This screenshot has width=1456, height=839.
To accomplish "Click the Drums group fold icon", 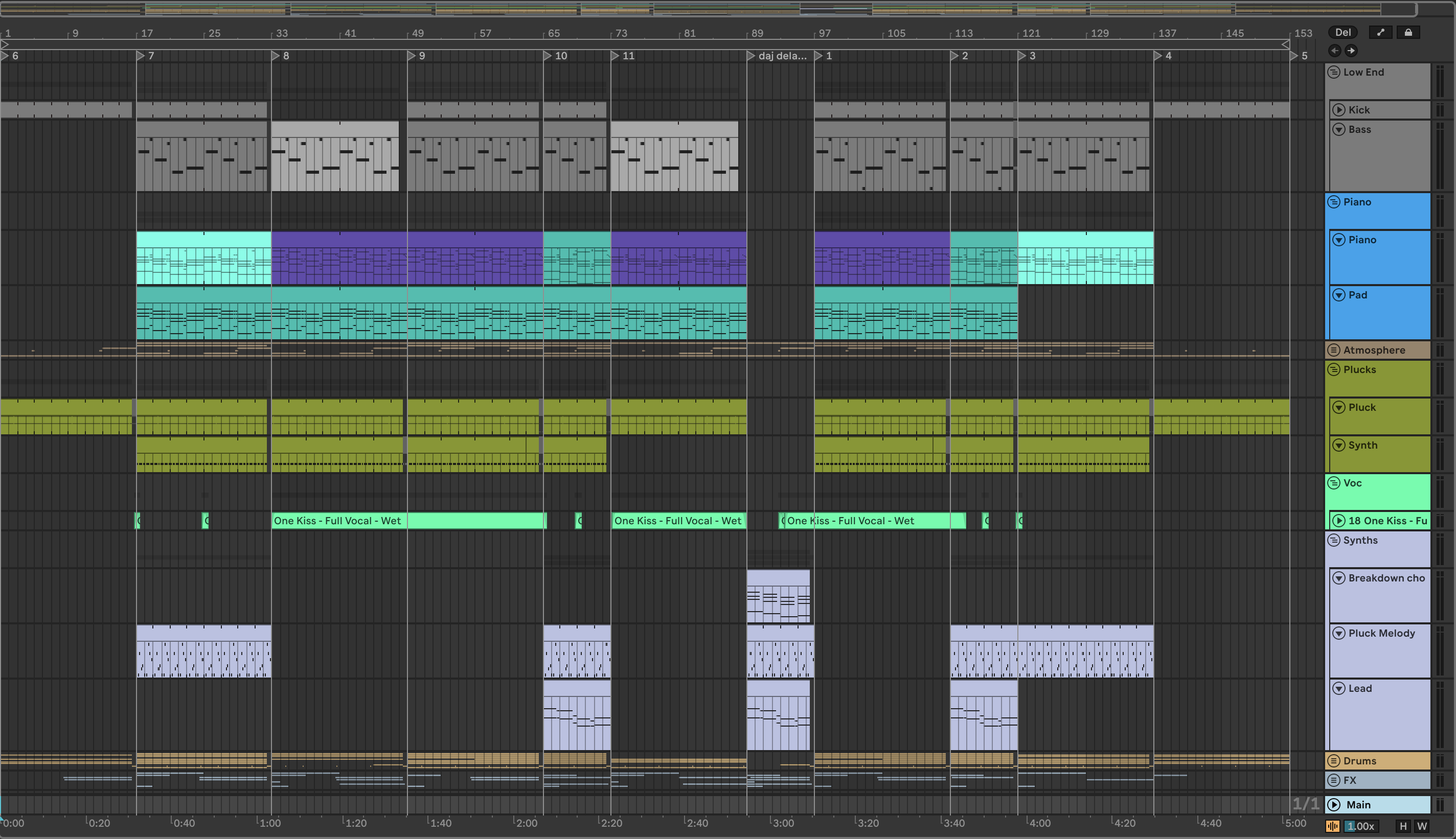I will point(1333,761).
